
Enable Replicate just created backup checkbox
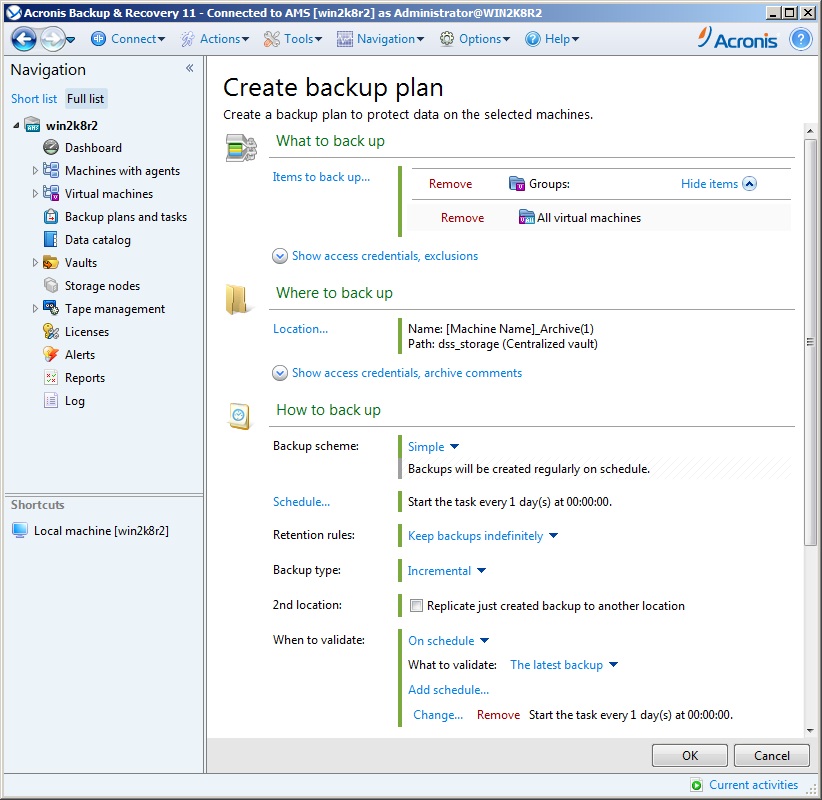click(x=416, y=606)
